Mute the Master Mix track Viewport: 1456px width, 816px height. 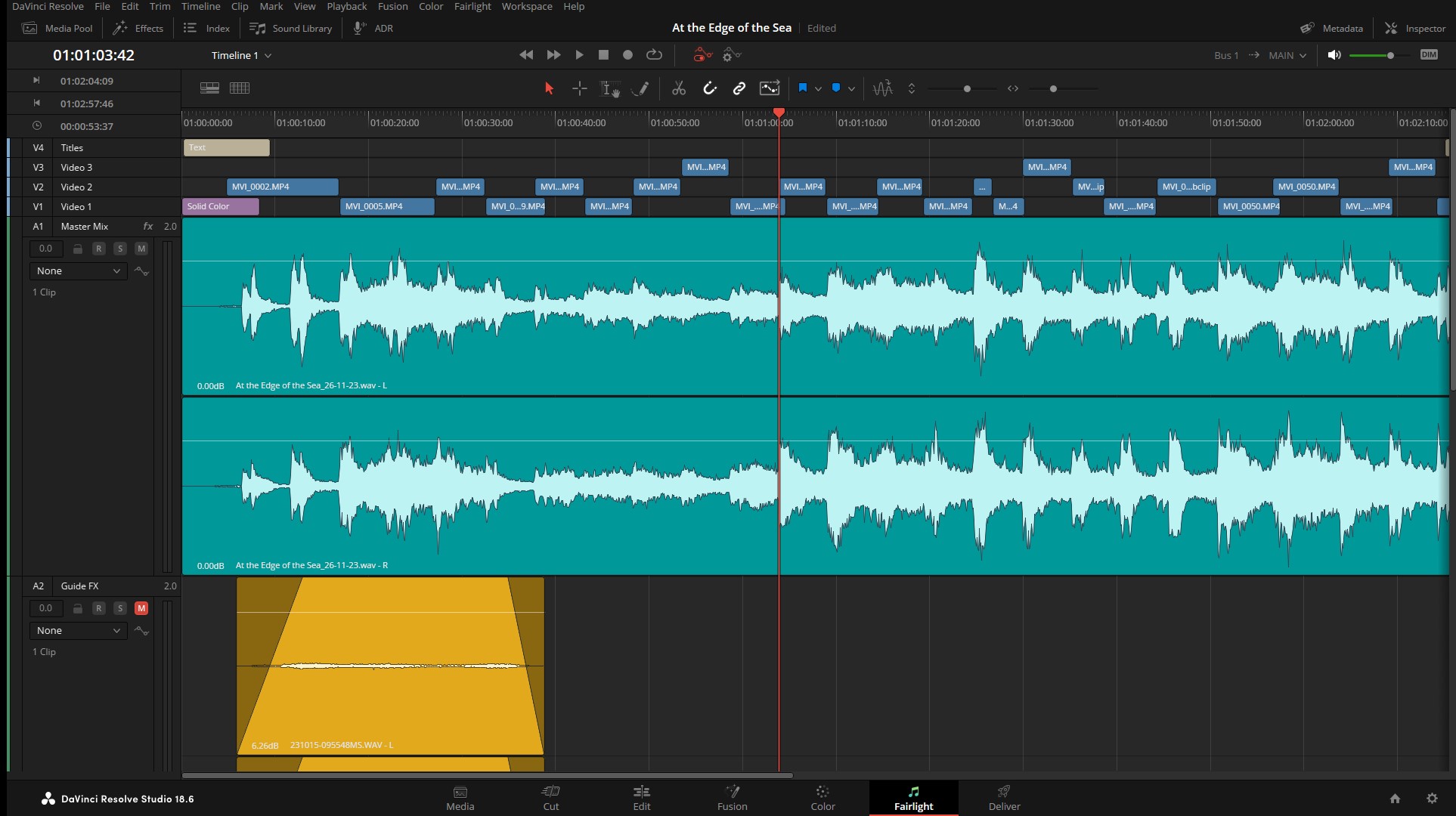(141, 249)
